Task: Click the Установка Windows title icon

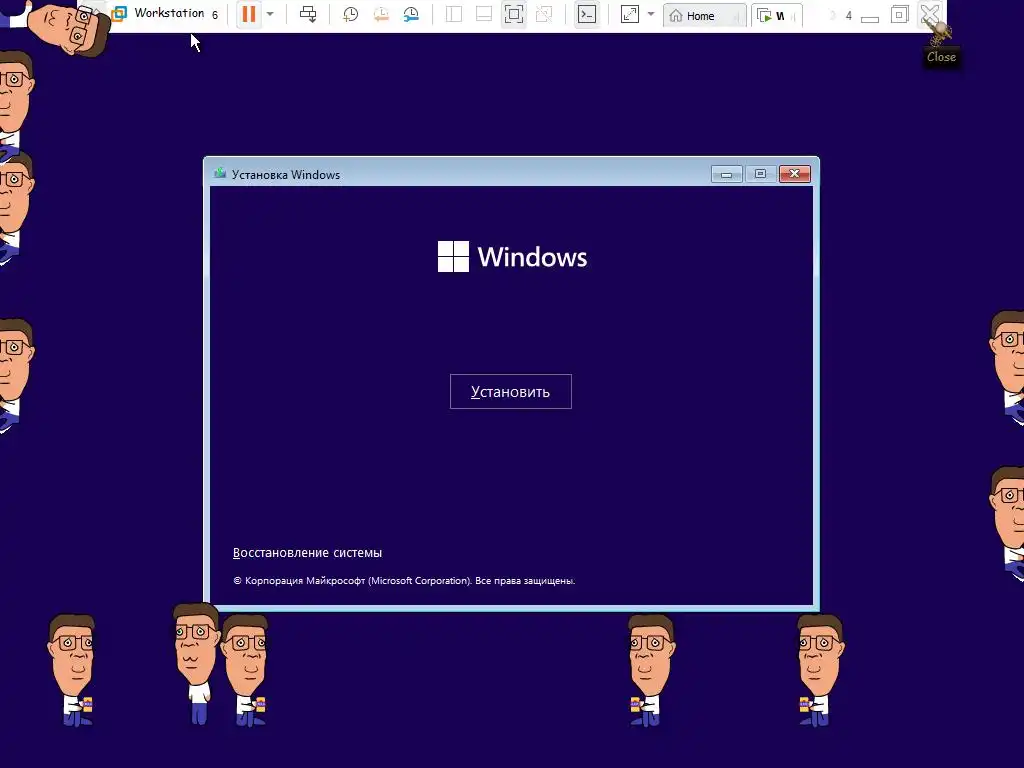Action: tap(220, 174)
